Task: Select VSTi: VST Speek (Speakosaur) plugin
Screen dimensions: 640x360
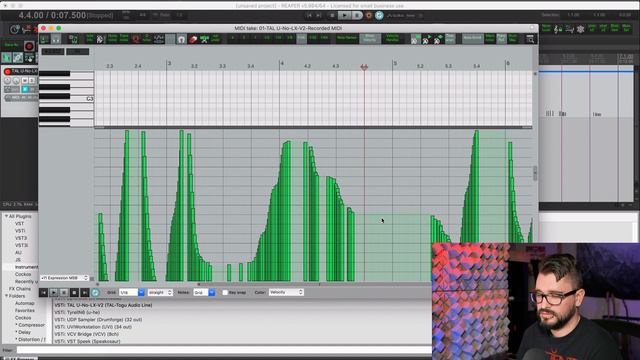Action: pyautogui.click(x=87, y=341)
